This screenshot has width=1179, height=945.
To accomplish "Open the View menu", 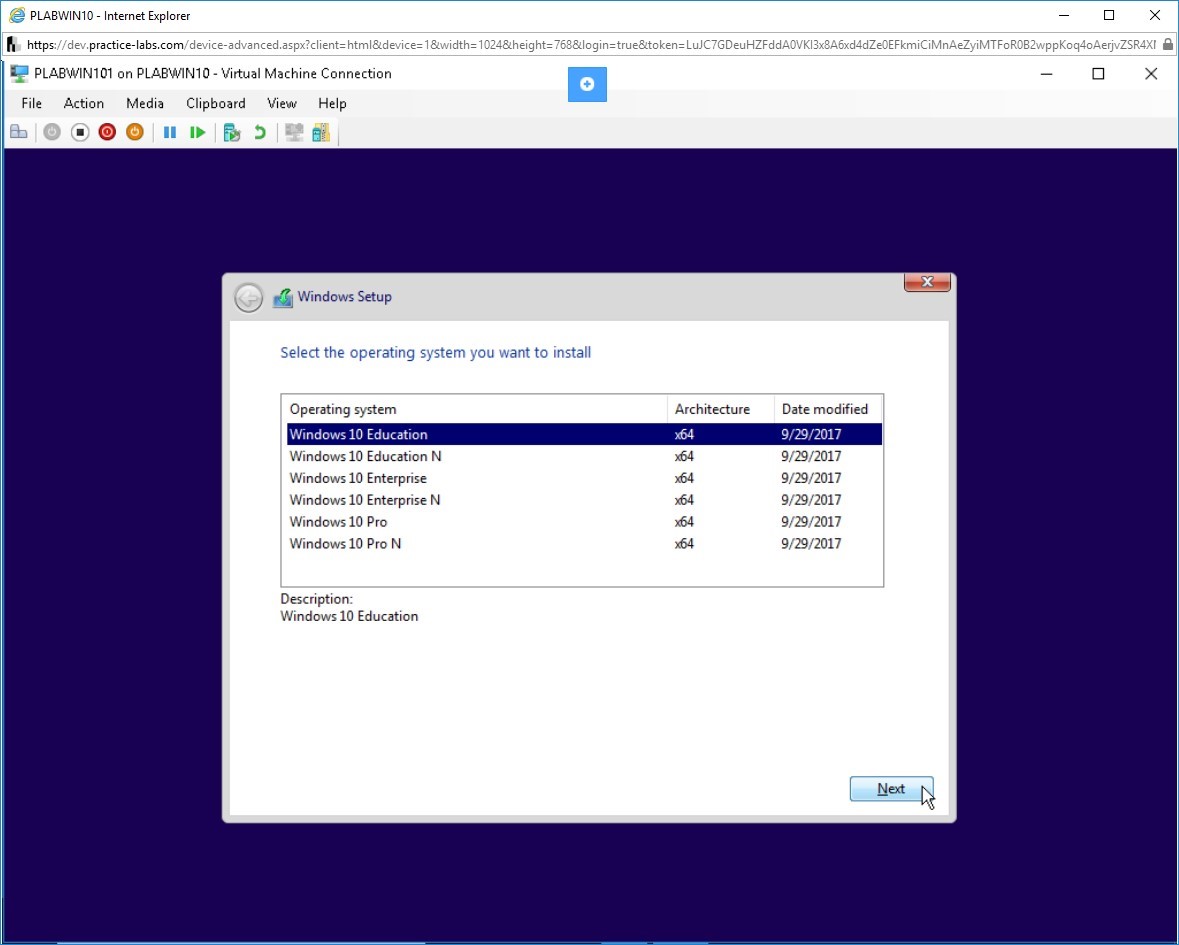I will (x=282, y=104).
